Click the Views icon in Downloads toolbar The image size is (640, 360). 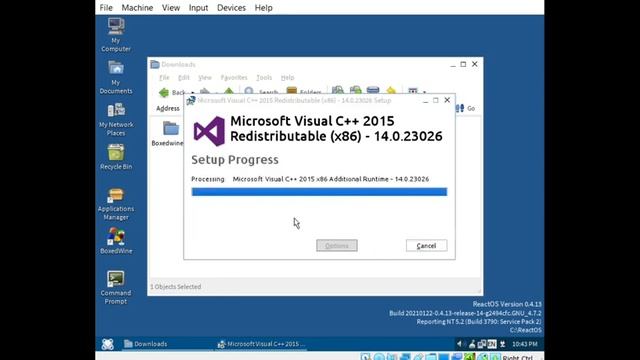pyautogui.click(x=413, y=91)
